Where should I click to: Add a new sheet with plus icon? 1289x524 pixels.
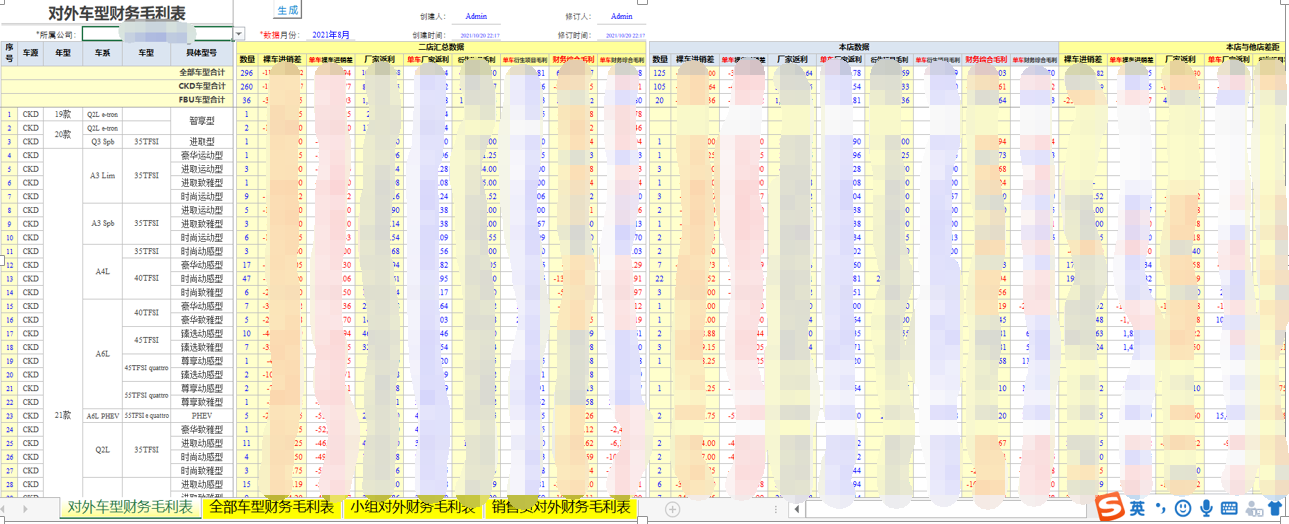point(673,509)
